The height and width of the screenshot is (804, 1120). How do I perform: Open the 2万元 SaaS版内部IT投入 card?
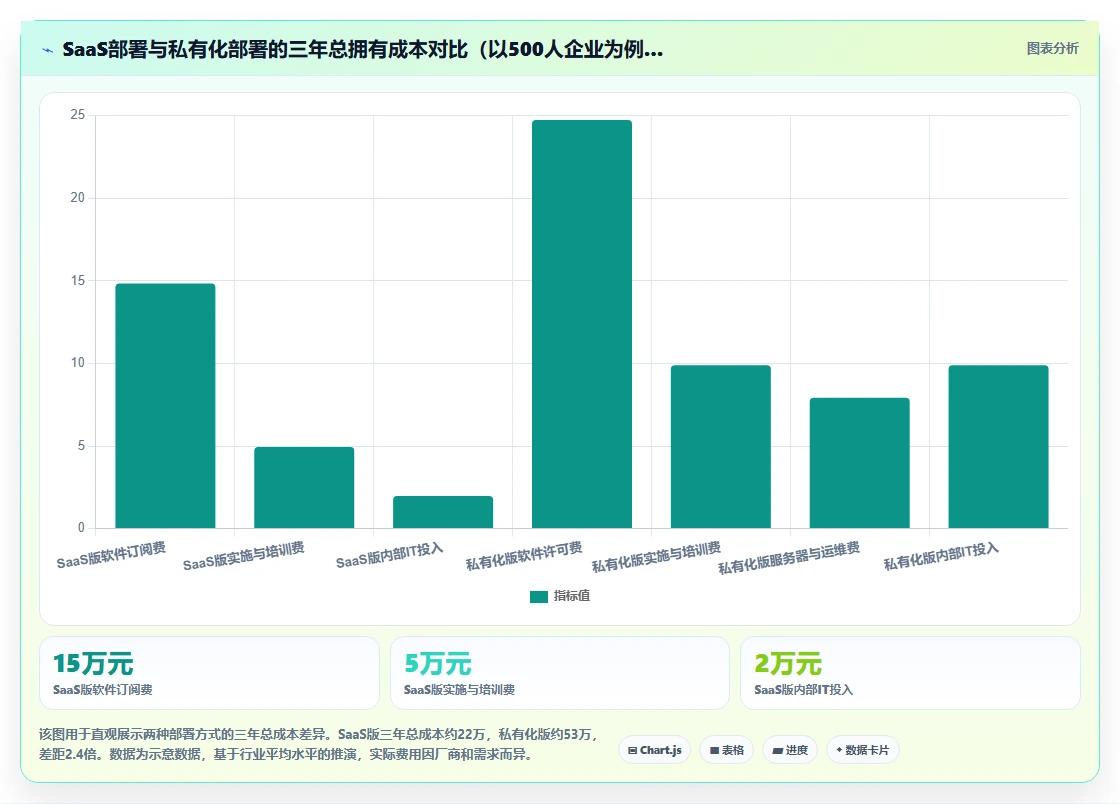tap(910, 673)
